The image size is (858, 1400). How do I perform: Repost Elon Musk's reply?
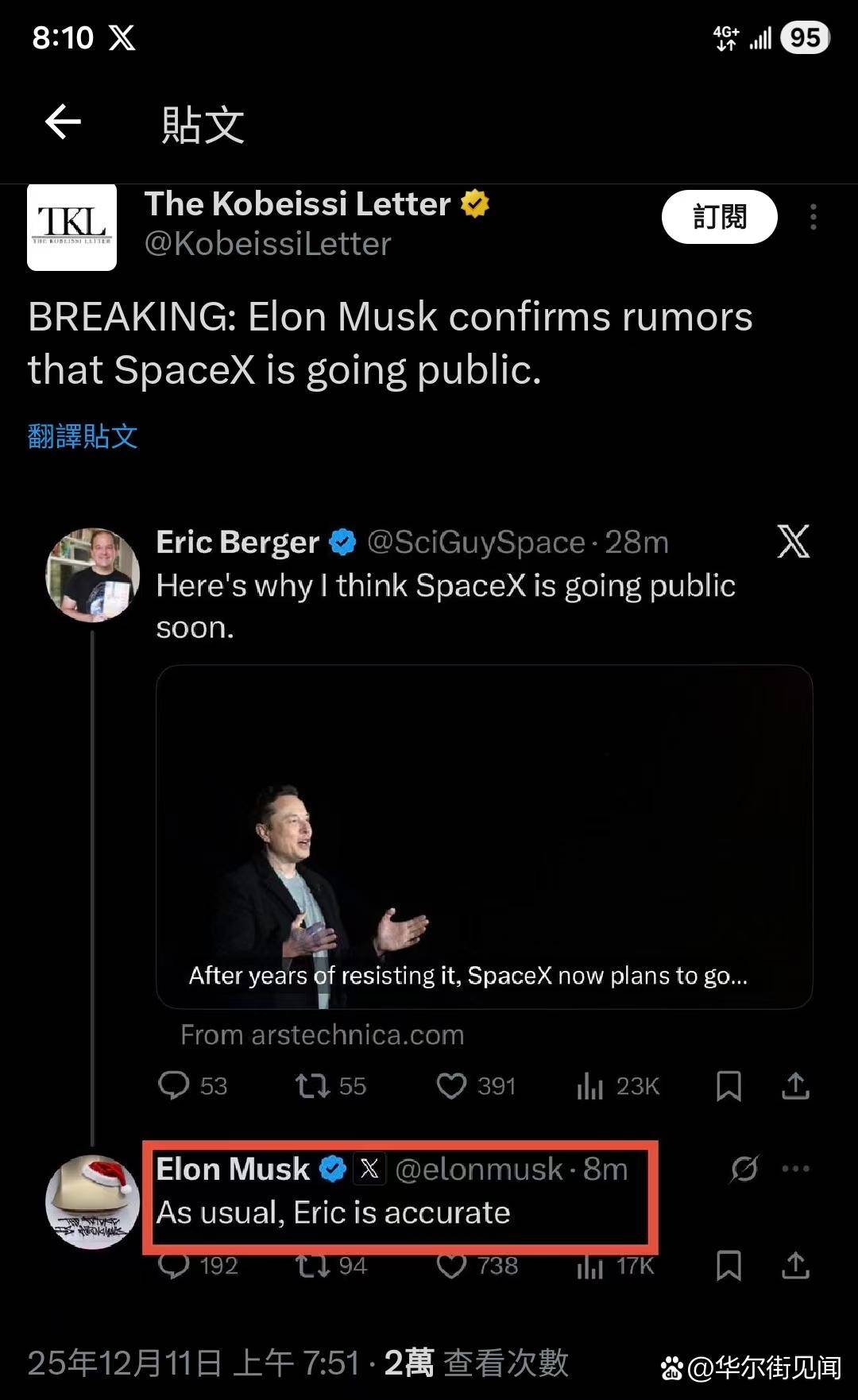(x=312, y=1265)
